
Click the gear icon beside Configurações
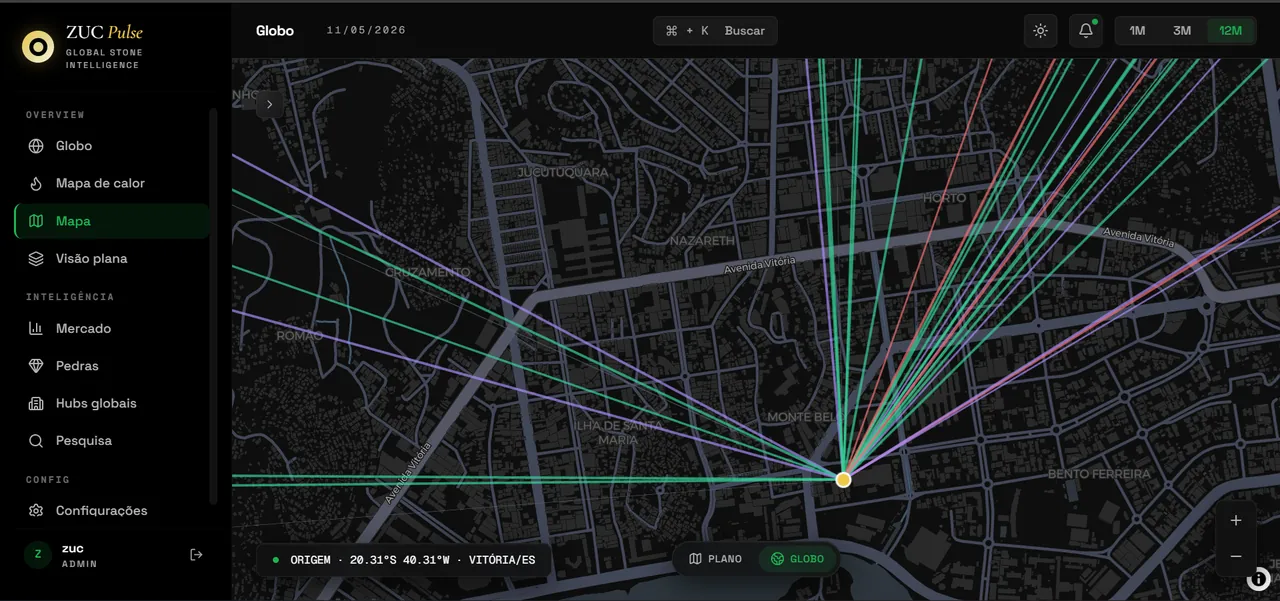click(x=36, y=510)
